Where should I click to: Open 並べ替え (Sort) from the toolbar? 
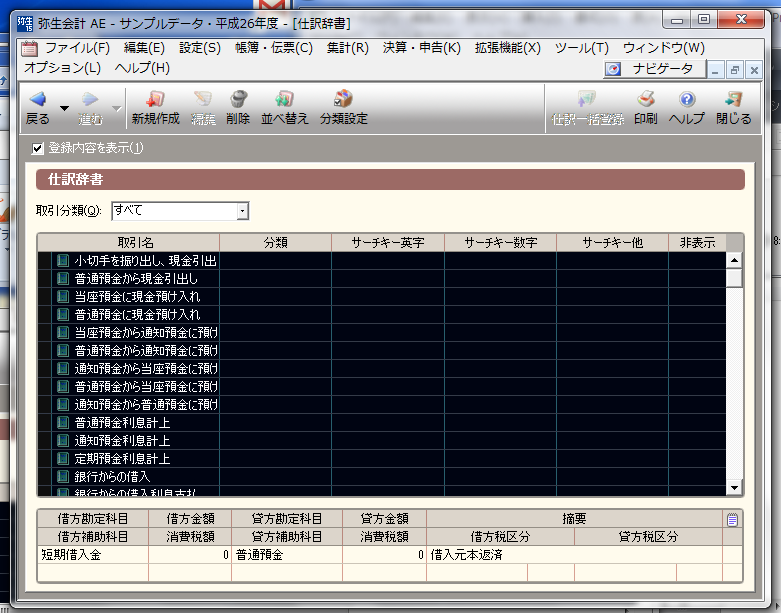[284, 100]
